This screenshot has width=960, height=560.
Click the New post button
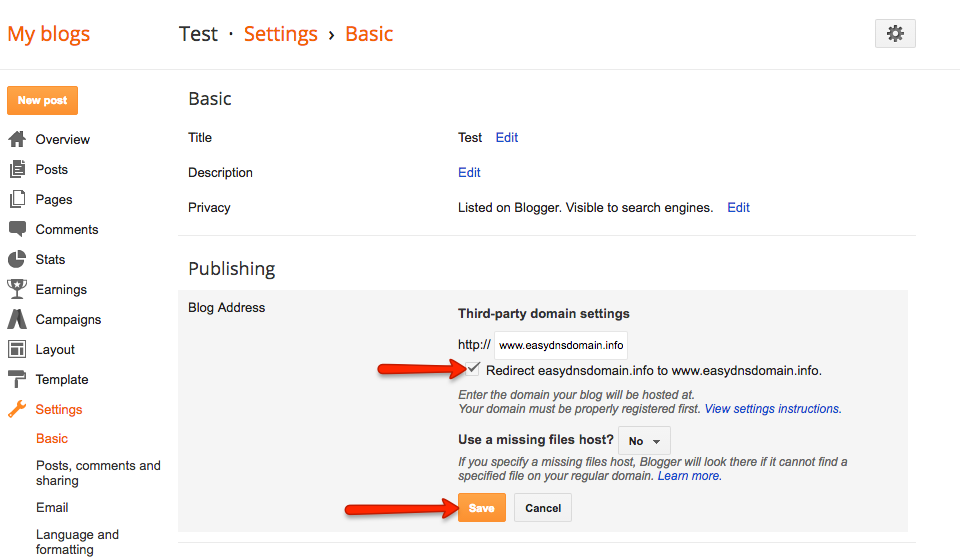pos(42,100)
